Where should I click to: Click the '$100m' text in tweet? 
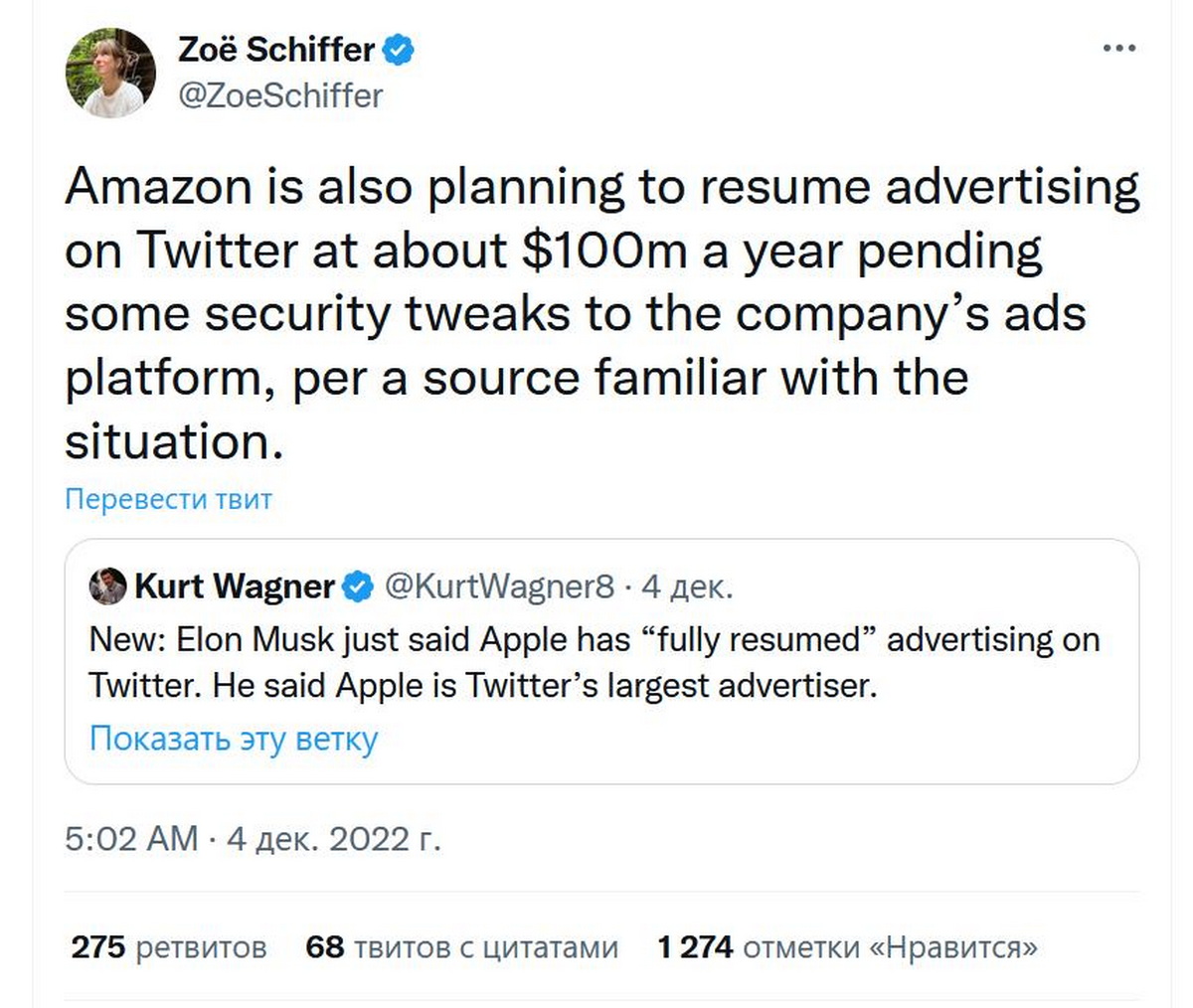tap(604, 251)
